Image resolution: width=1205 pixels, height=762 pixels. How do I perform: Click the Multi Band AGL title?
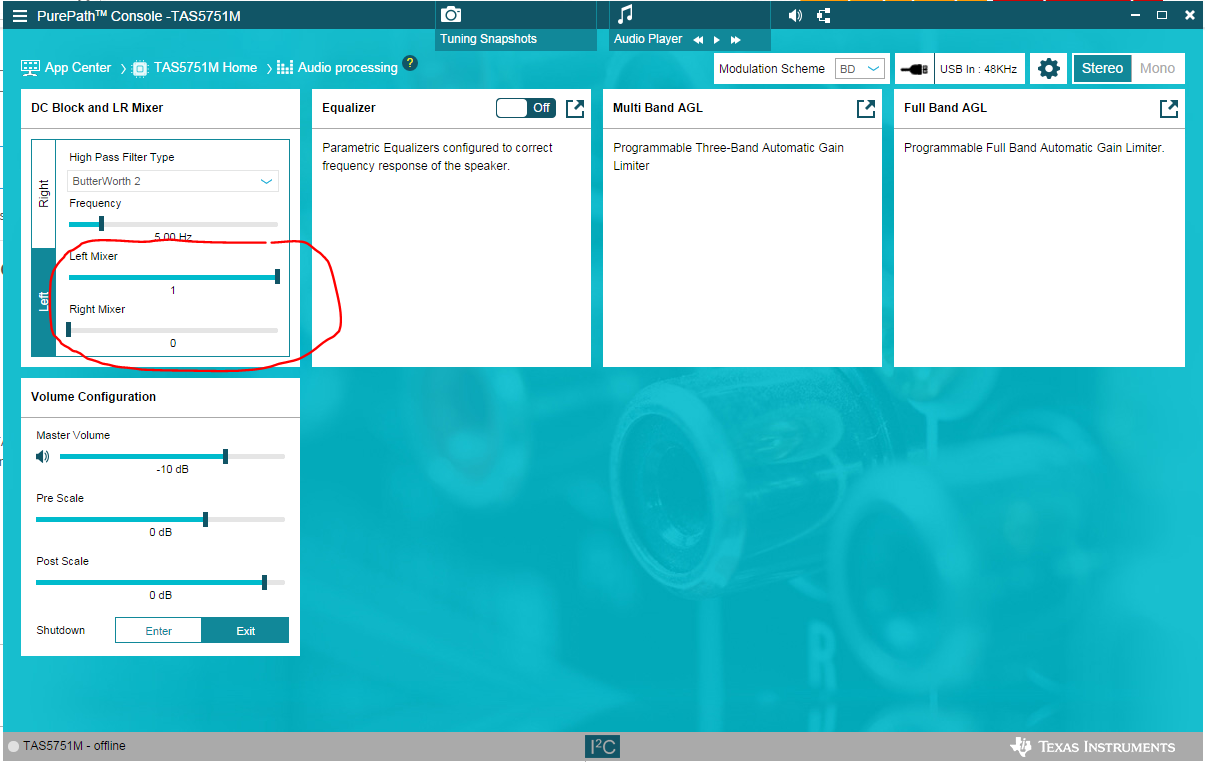click(658, 108)
